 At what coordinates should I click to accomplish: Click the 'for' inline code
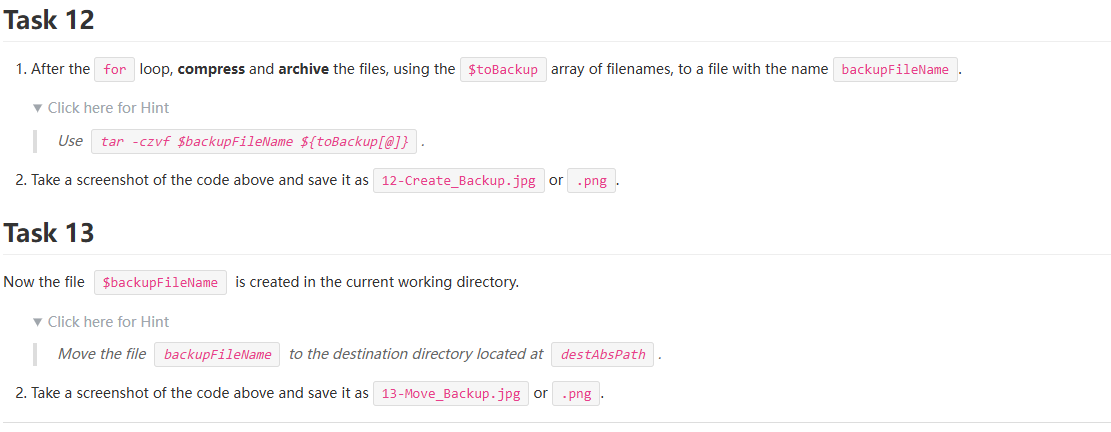click(x=114, y=69)
